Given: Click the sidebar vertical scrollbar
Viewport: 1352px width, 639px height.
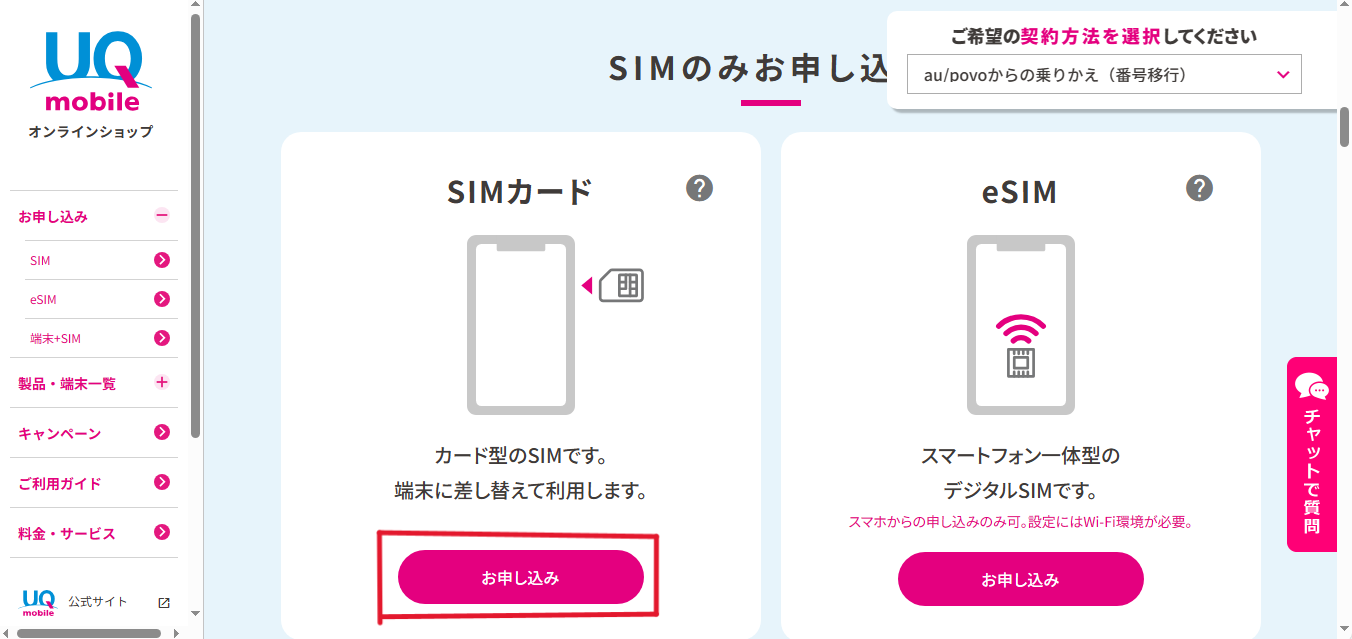Looking at the screenshot, I should click(x=196, y=226).
